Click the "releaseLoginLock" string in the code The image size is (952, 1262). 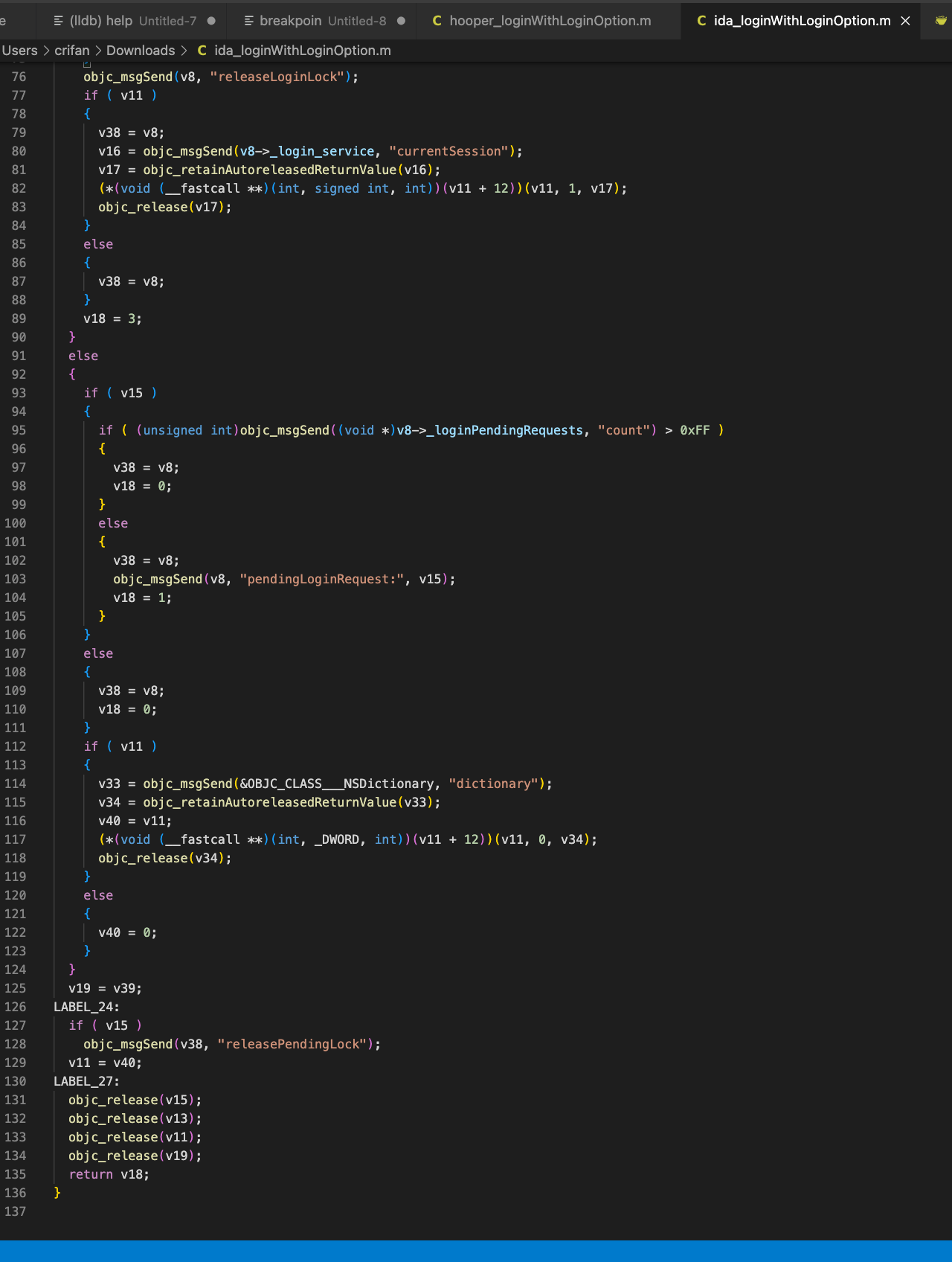(277, 77)
